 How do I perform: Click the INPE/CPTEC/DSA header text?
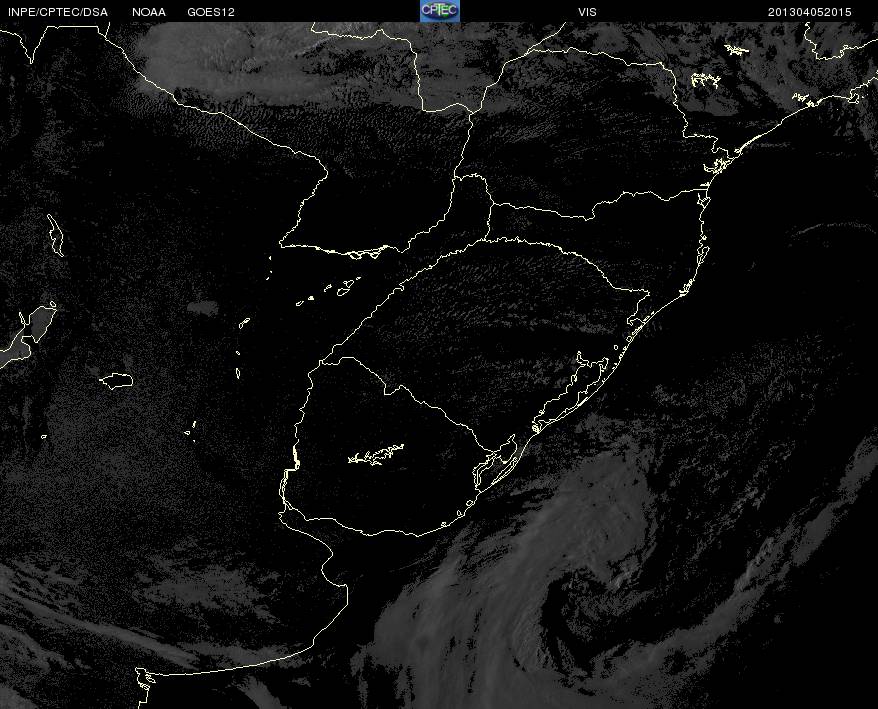click(x=58, y=12)
